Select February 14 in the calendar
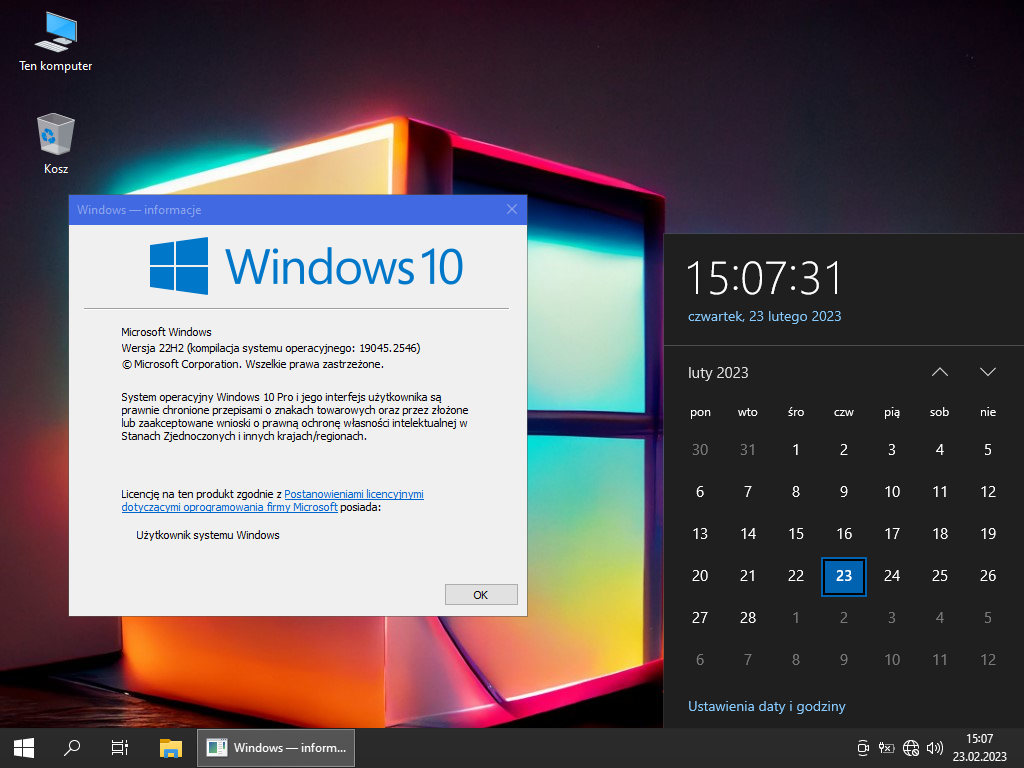The height and width of the screenshot is (768, 1024). 748,534
